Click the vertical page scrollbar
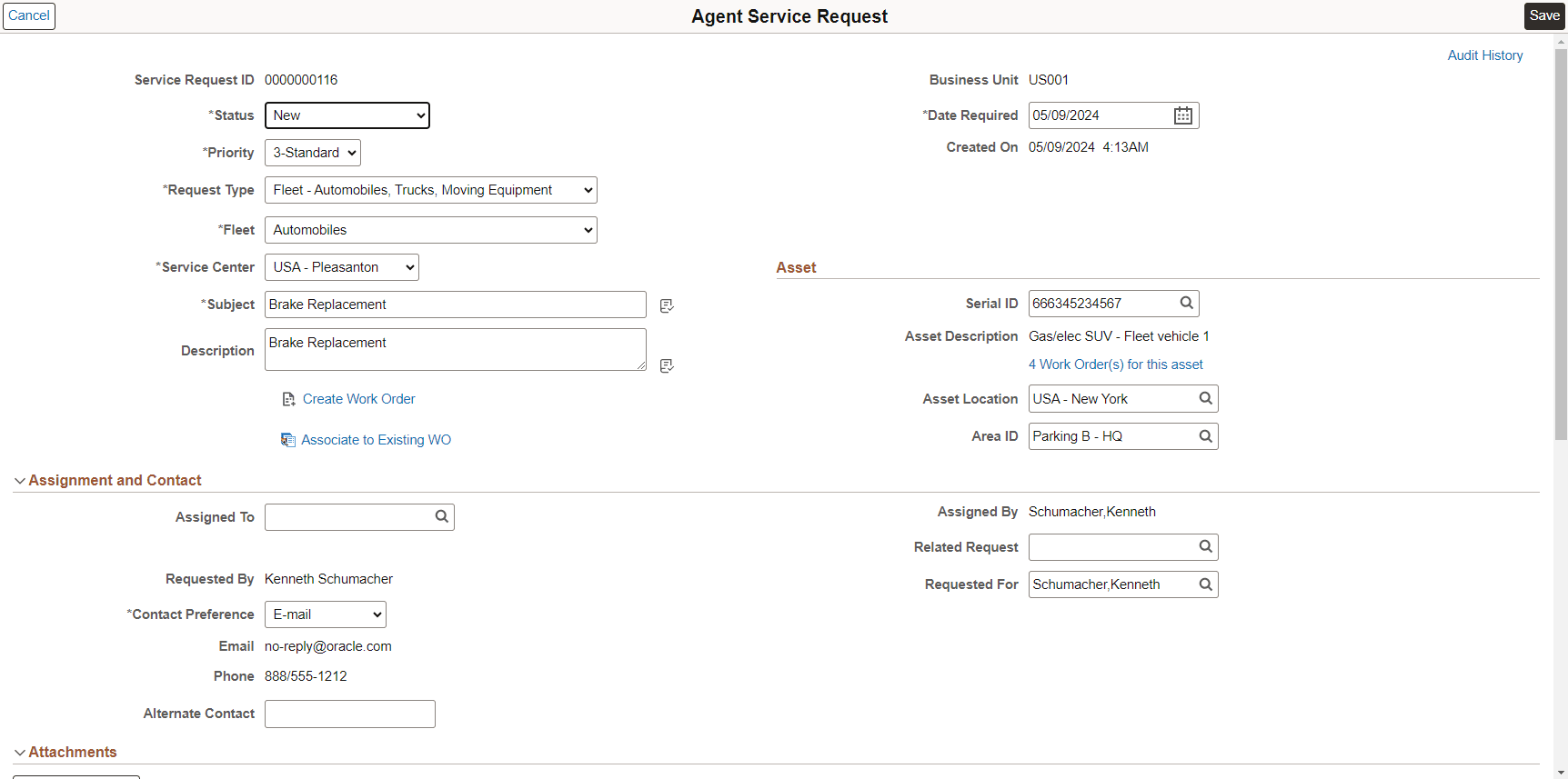This screenshot has width=1568, height=779. 1561,245
